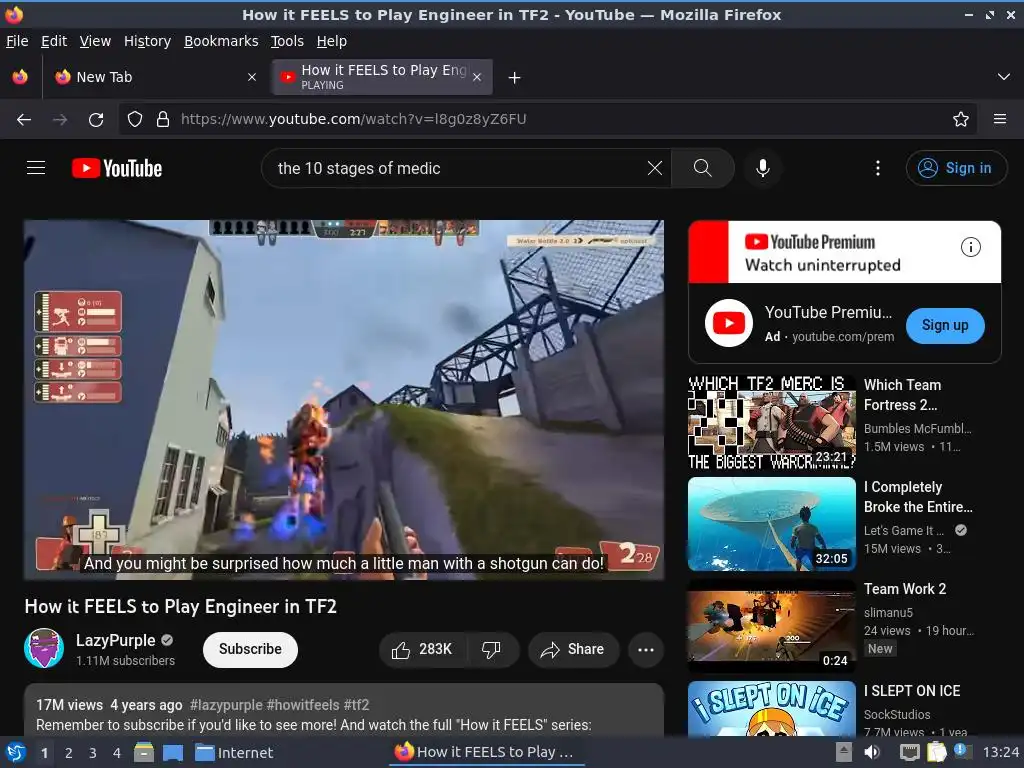Clear the YouTube search box text
This screenshot has height=768, width=1024.
654,168
